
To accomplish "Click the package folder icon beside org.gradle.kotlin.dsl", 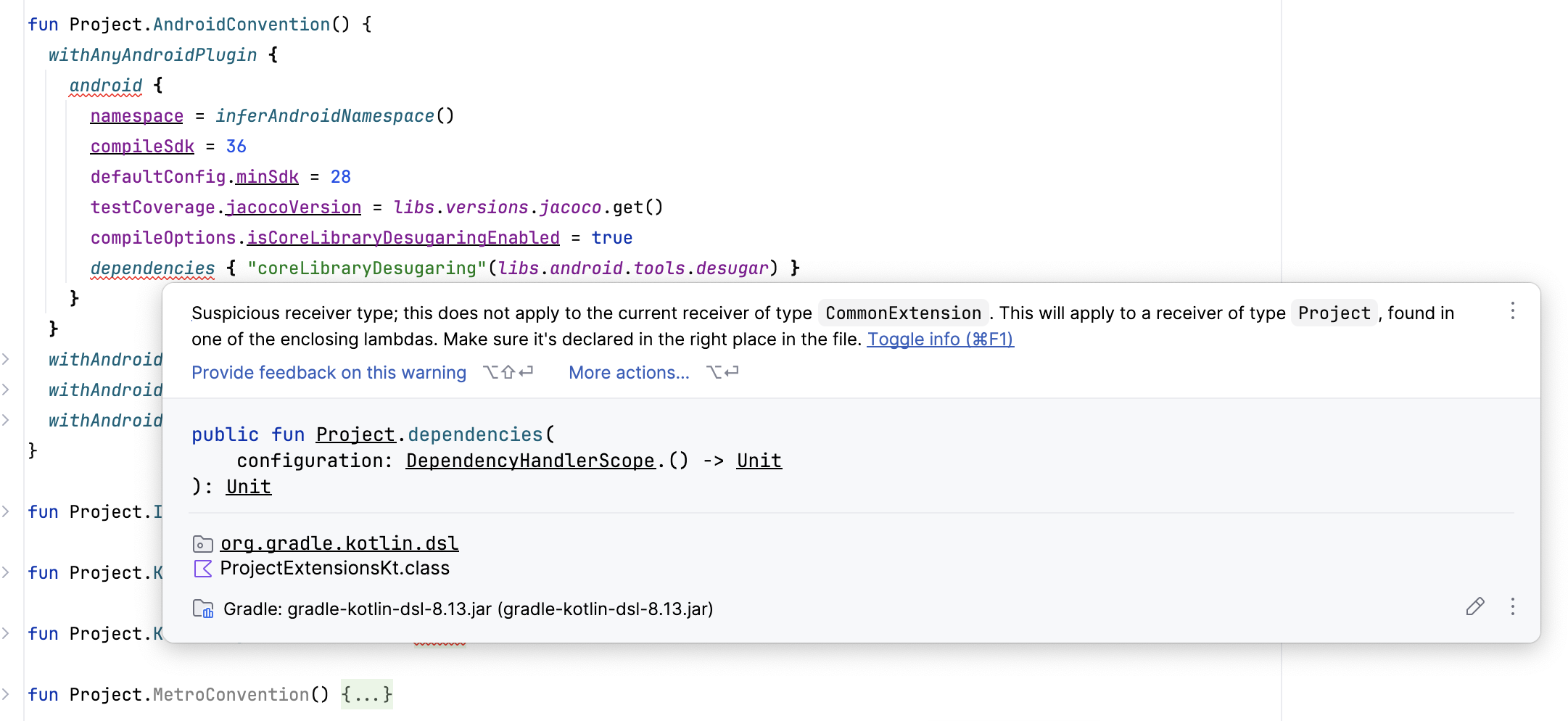I will 202,544.
